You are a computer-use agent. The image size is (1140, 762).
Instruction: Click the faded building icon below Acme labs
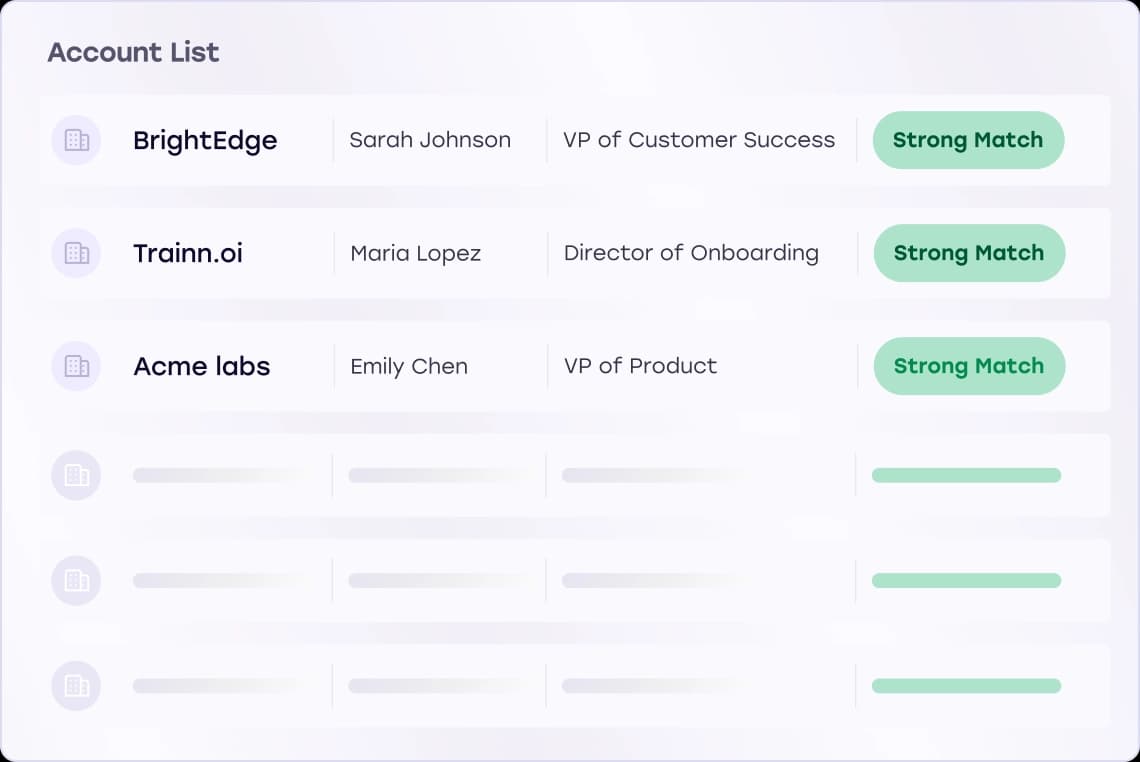(76, 475)
